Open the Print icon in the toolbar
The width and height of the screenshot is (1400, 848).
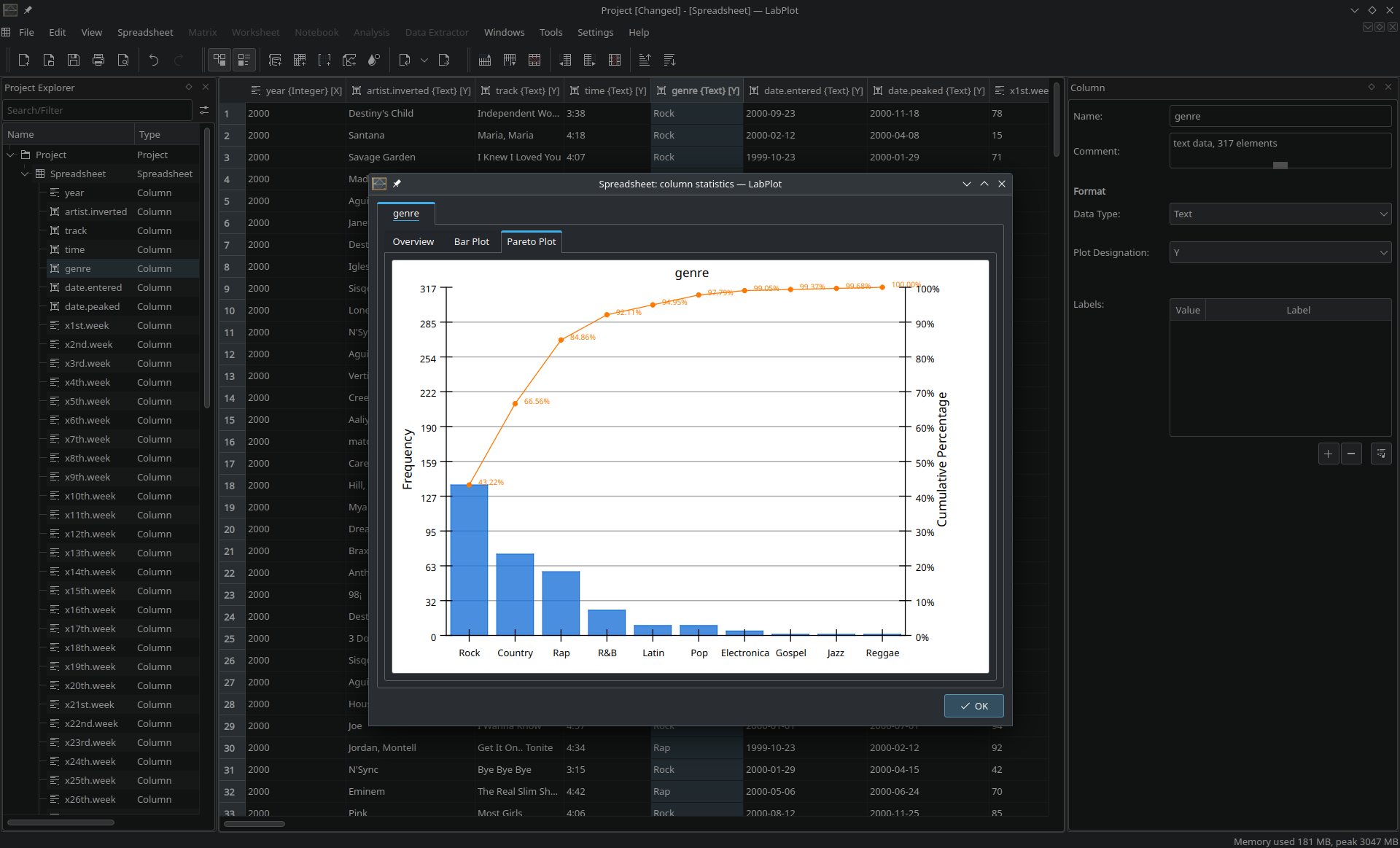point(98,60)
